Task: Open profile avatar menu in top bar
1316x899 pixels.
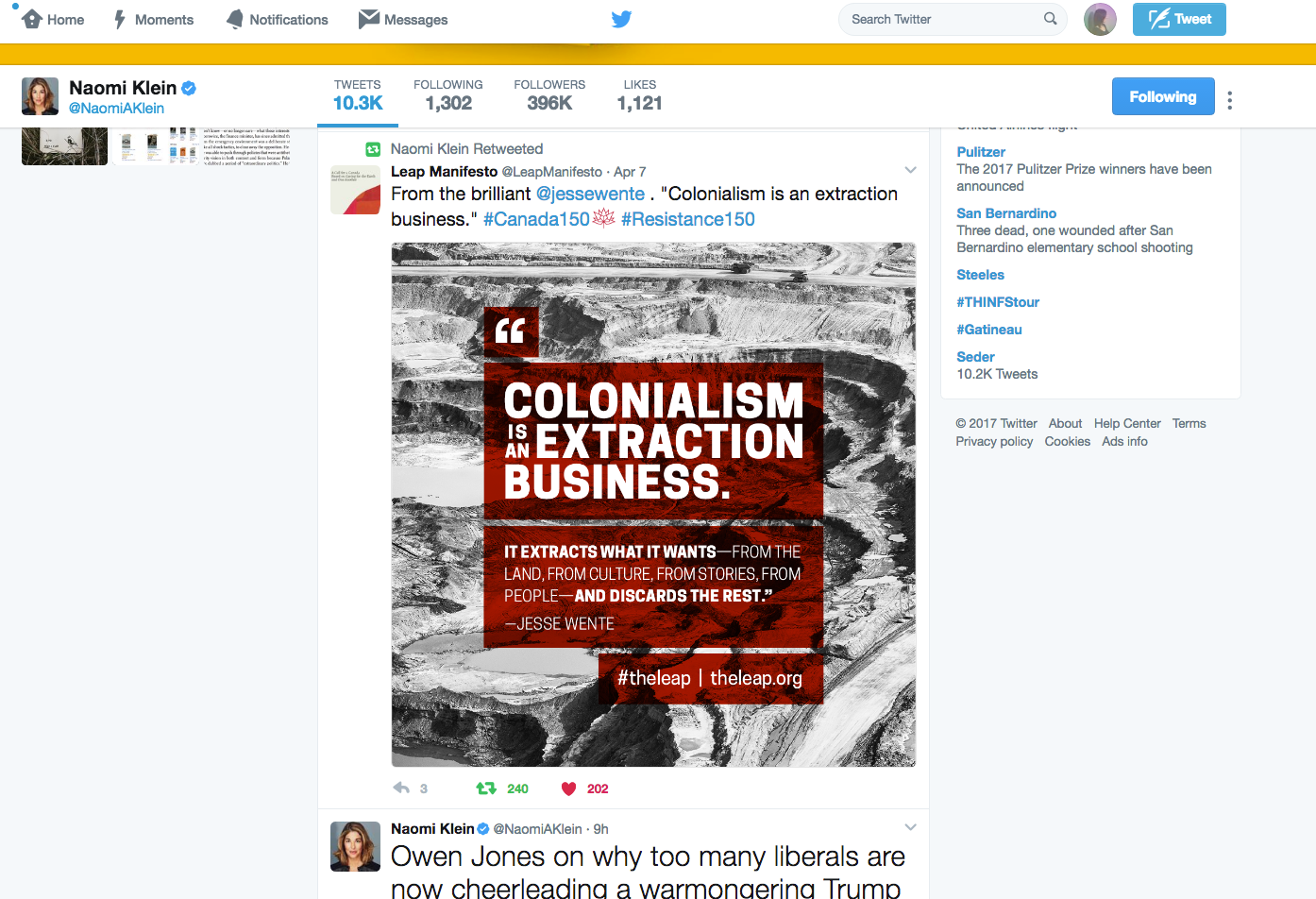Action: pos(1100,19)
